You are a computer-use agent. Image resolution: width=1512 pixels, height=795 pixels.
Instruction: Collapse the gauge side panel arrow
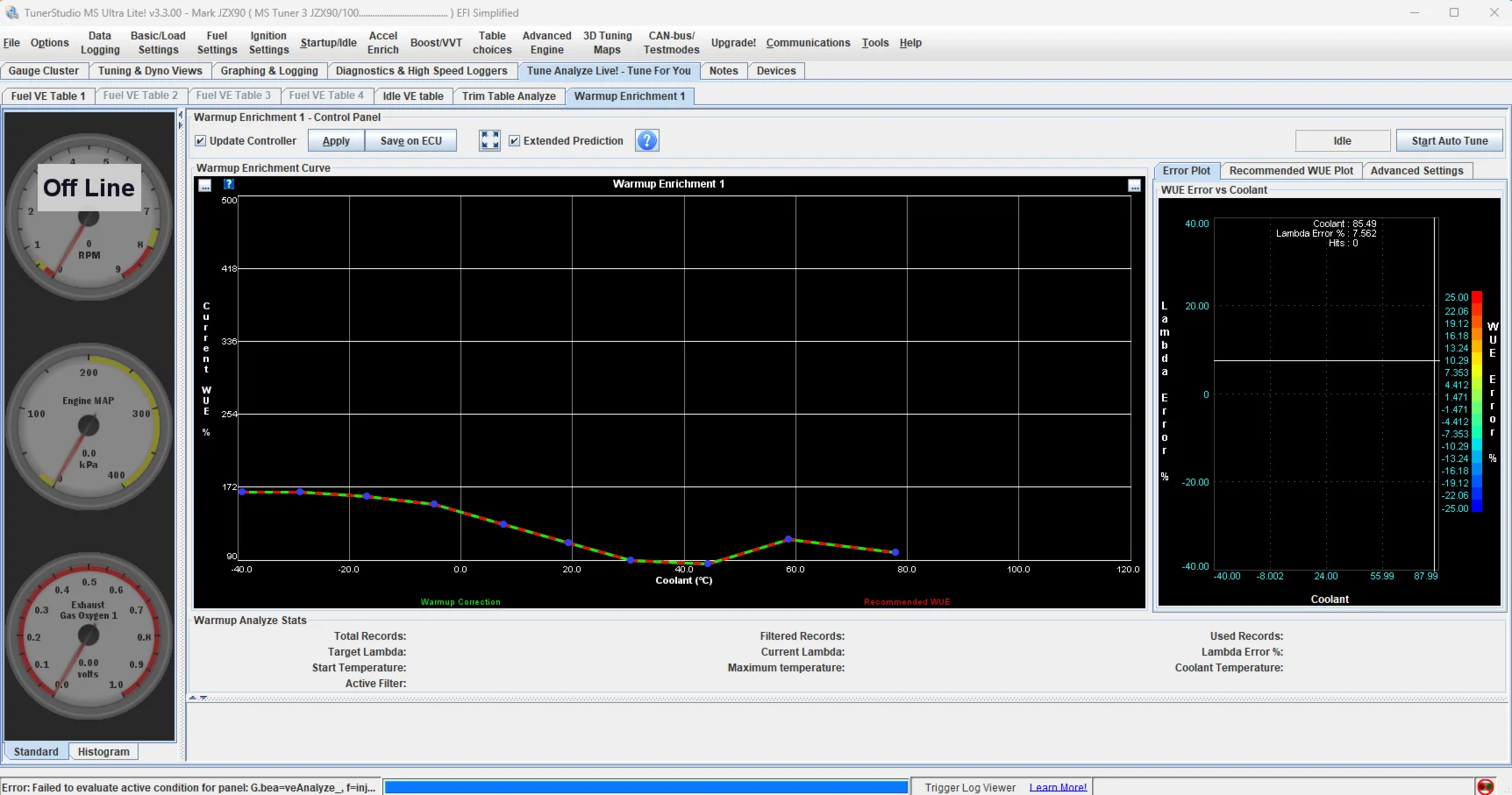tap(182, 115)
